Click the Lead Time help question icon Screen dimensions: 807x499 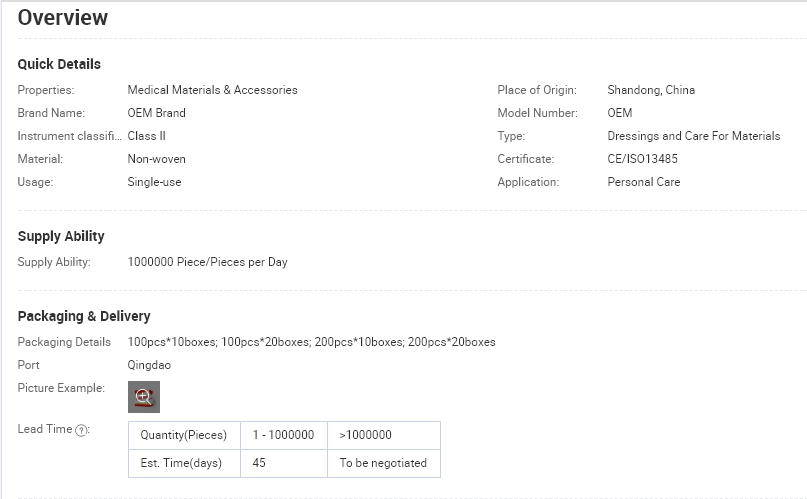pyautogui.click(x=81, y=430)
